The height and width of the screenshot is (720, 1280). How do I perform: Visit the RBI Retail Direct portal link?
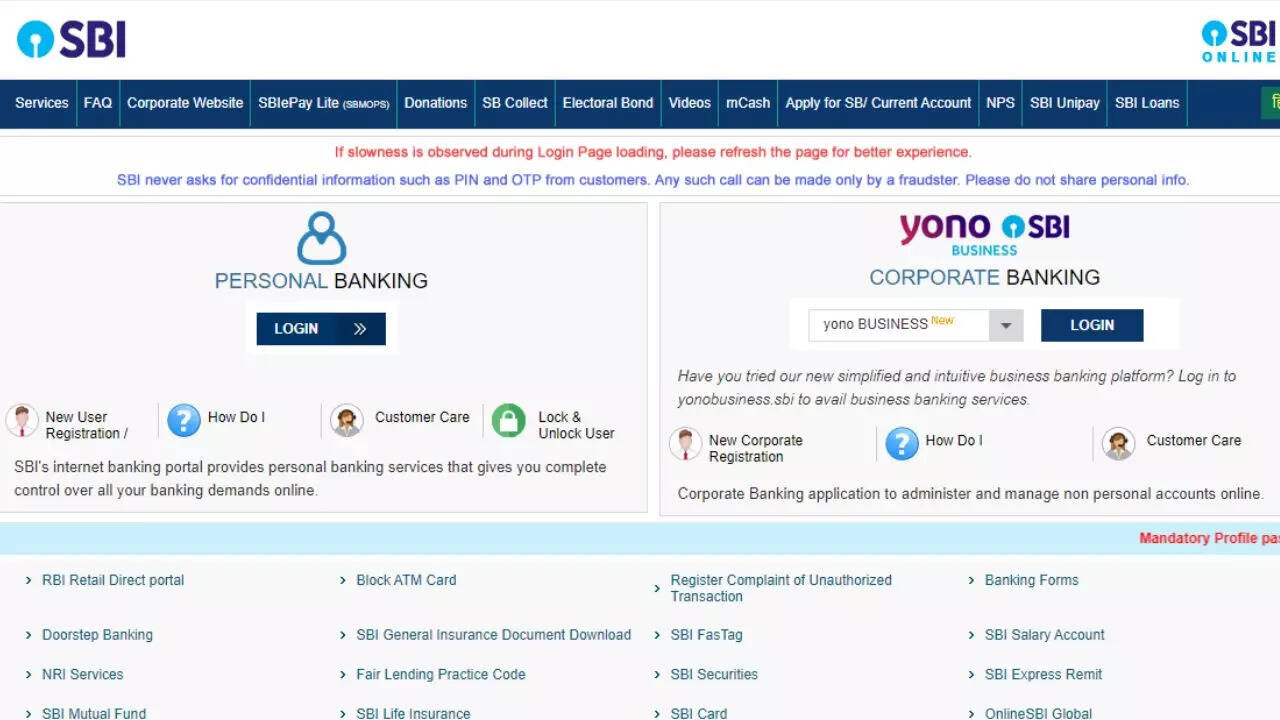tap(113, 580)
